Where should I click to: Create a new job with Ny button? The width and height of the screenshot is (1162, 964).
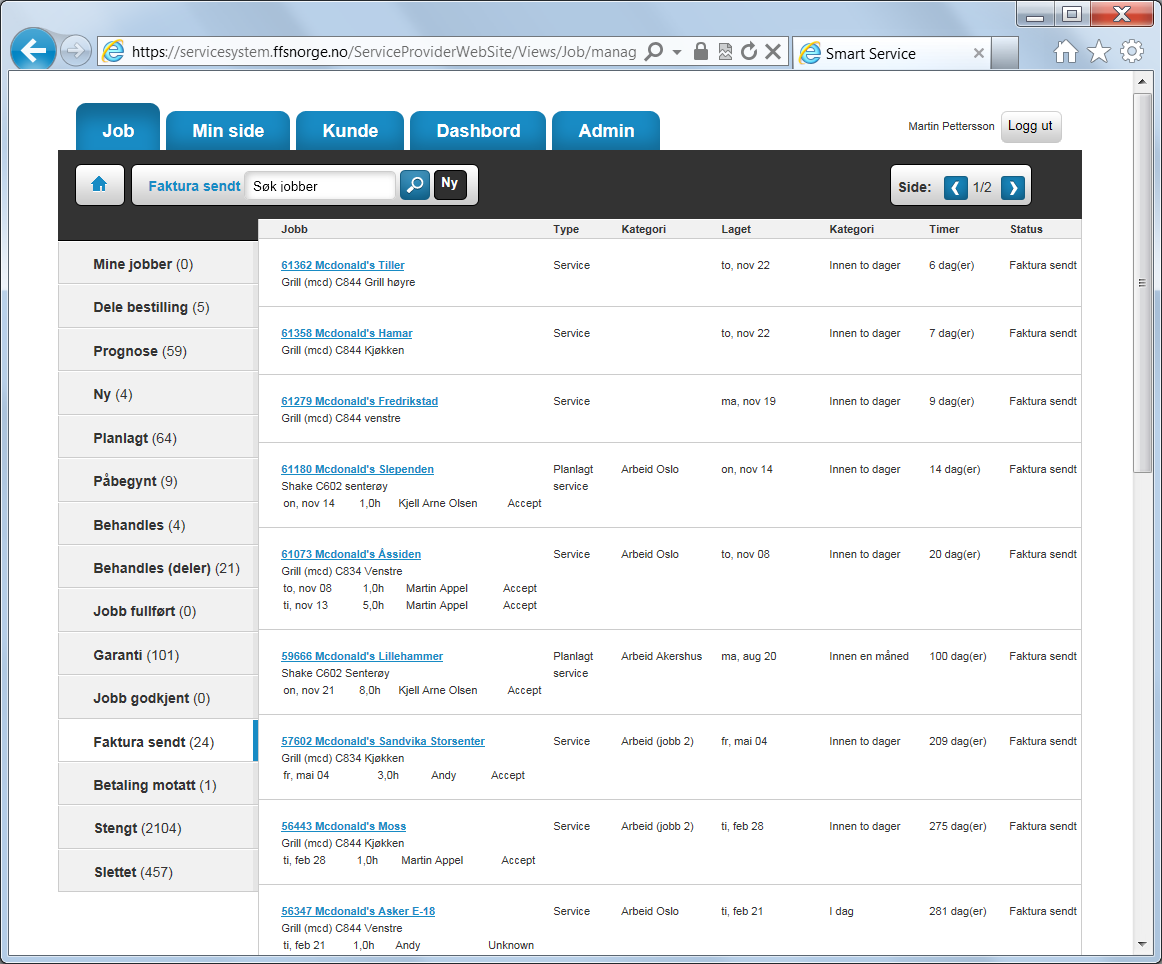[450, 185]
